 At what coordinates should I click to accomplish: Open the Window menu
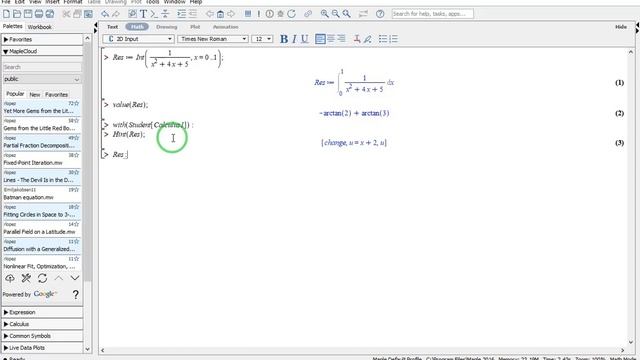pyautogui.click(x=174, y=2)
